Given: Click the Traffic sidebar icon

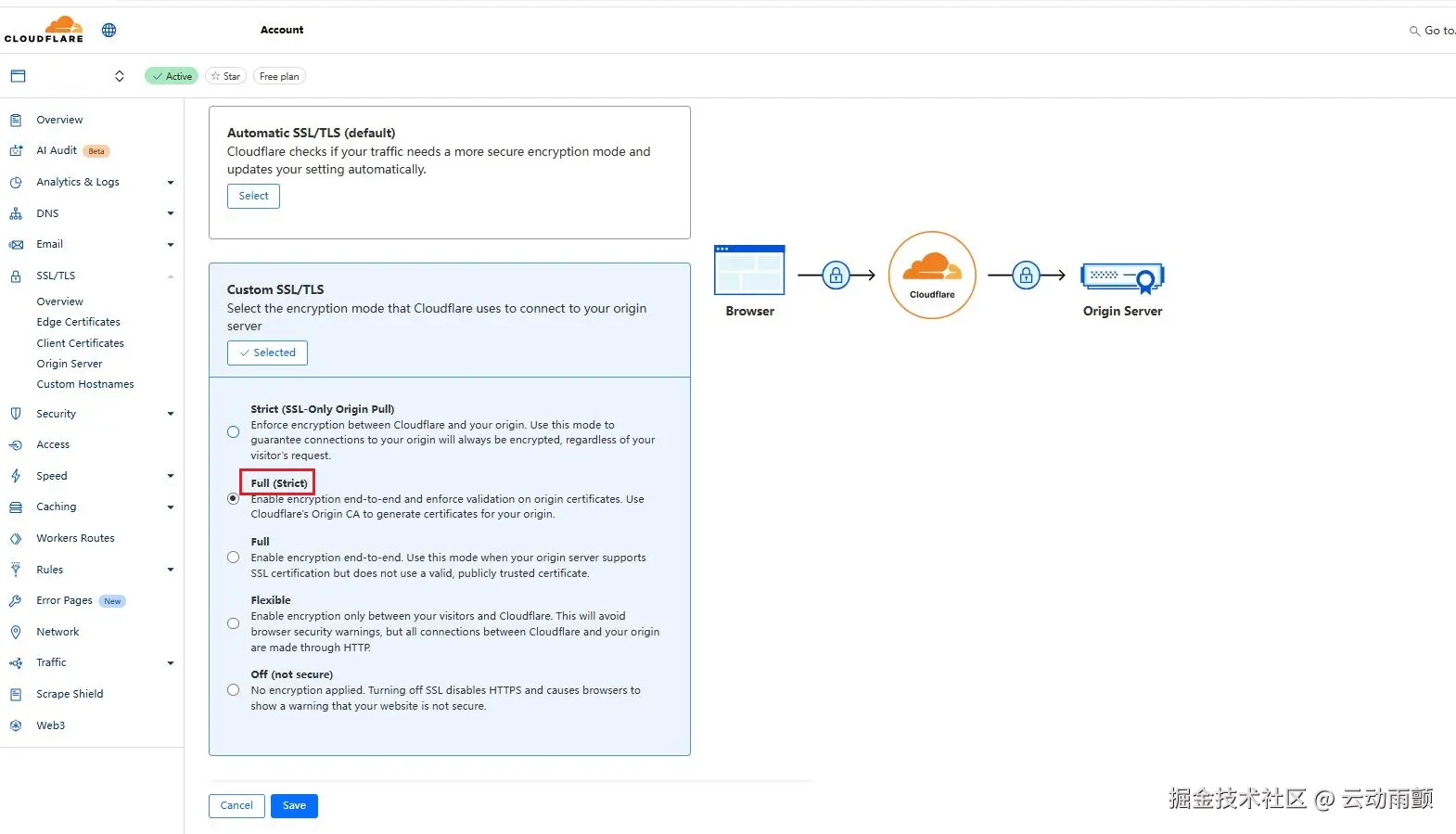Looking at the screenshot, I should [16, 663].
